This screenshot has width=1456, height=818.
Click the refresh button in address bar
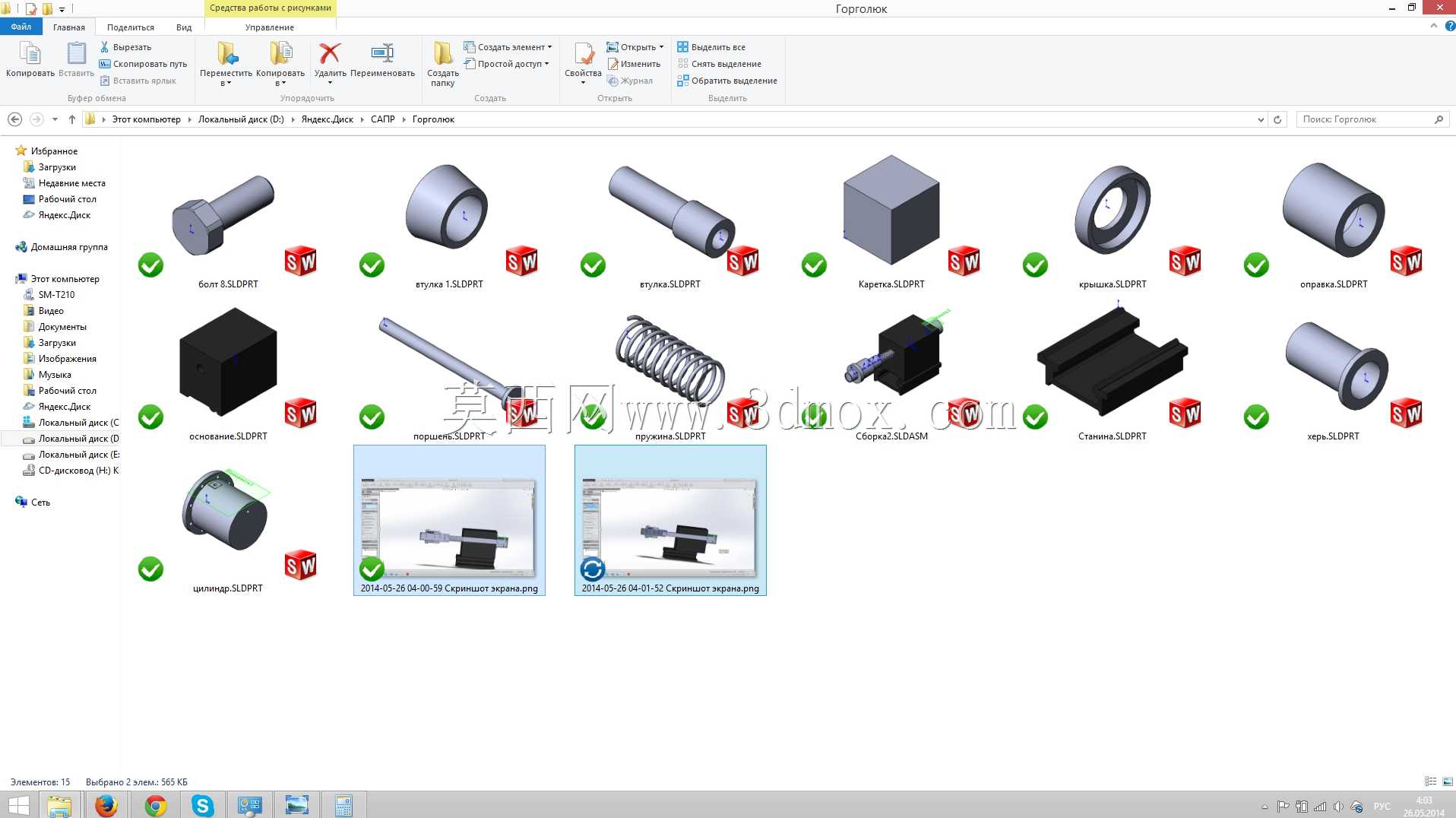[1277, 119]
